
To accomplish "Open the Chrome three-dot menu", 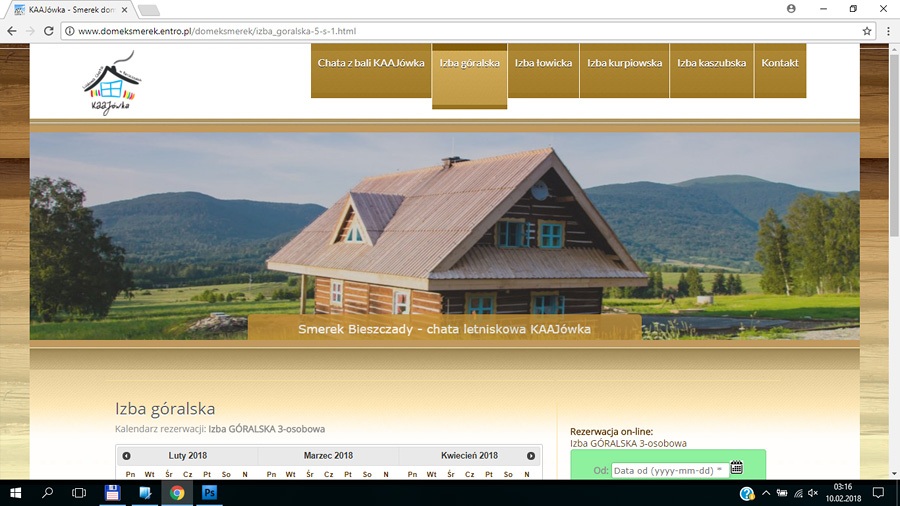I will point(888,31).
